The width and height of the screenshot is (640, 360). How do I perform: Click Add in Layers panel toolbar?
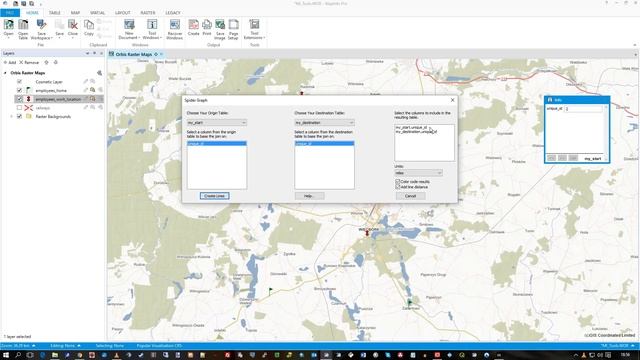click(10, 62)
